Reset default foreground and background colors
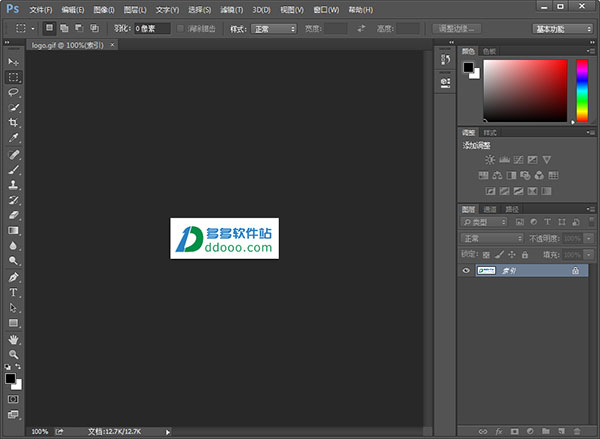The width and height of the screenshot is (600, 439). pyautogui.click(x=7, y=367)
